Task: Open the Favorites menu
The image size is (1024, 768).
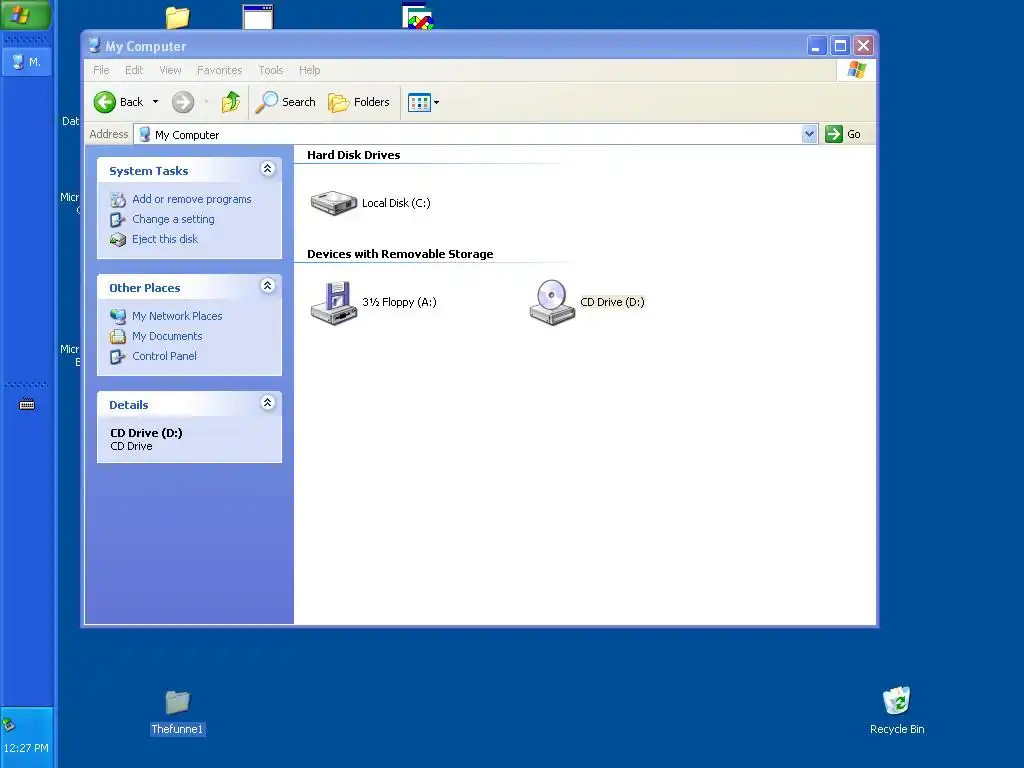Action: pos(219,70)
